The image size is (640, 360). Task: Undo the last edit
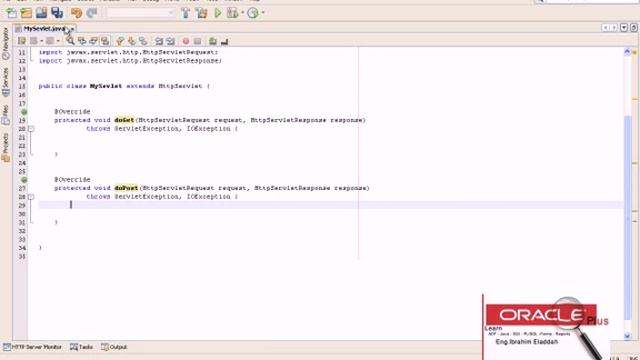76,13
